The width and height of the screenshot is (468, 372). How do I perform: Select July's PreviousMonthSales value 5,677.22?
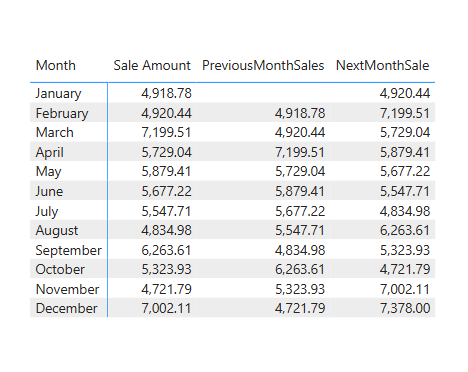coord(300,211)
